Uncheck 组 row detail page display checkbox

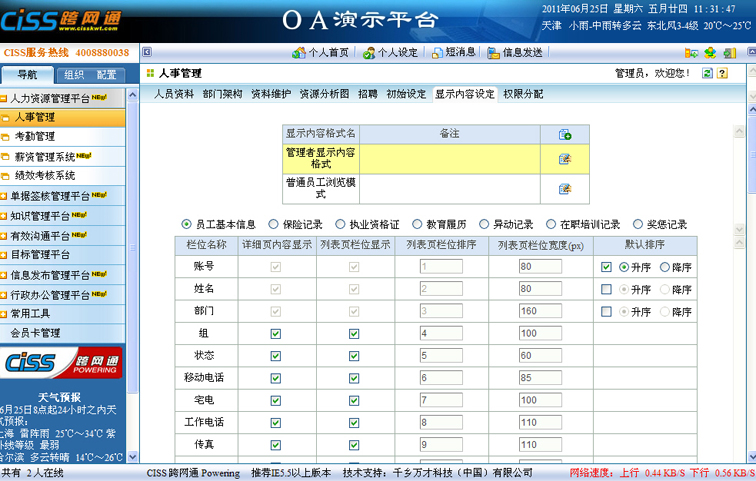276,334
